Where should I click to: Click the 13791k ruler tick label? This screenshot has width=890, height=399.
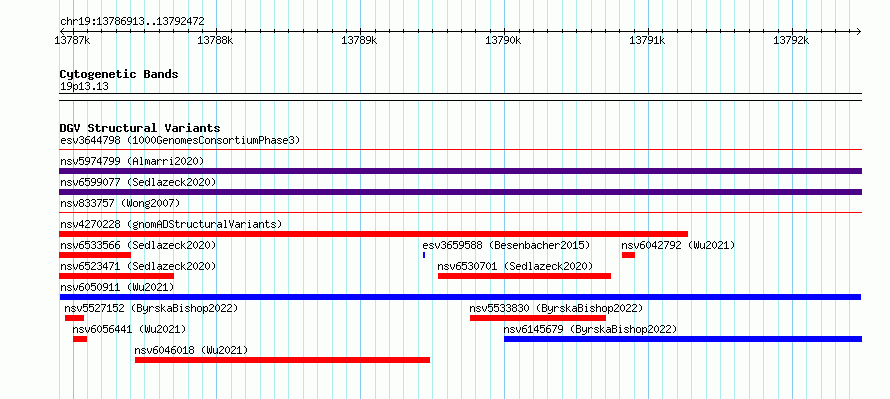coord(648,41)
